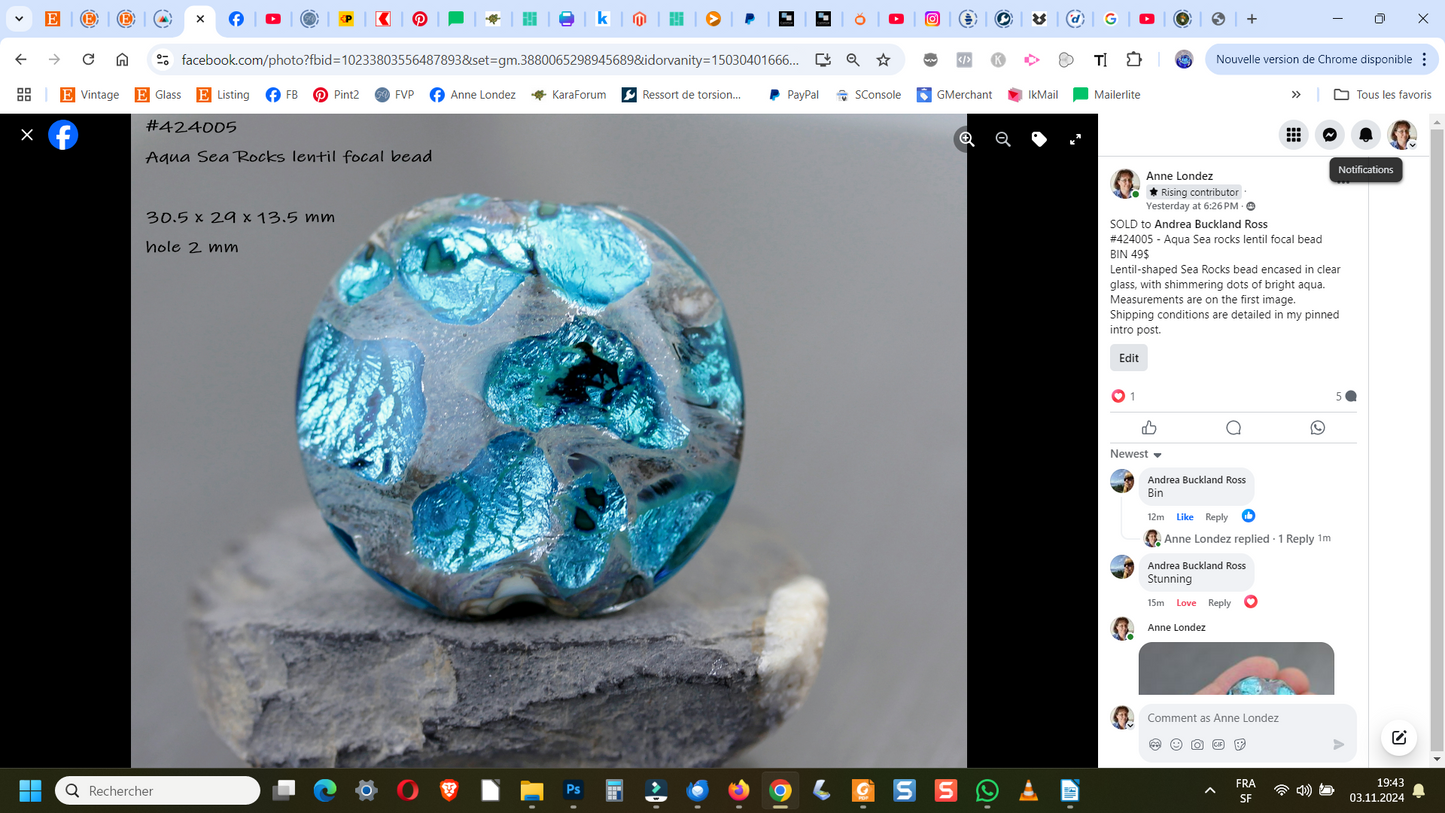The width and height of the screenshot is (1445, 813).
Task: Open the Mailerlite bookmark
Action: click(1106, 95)
